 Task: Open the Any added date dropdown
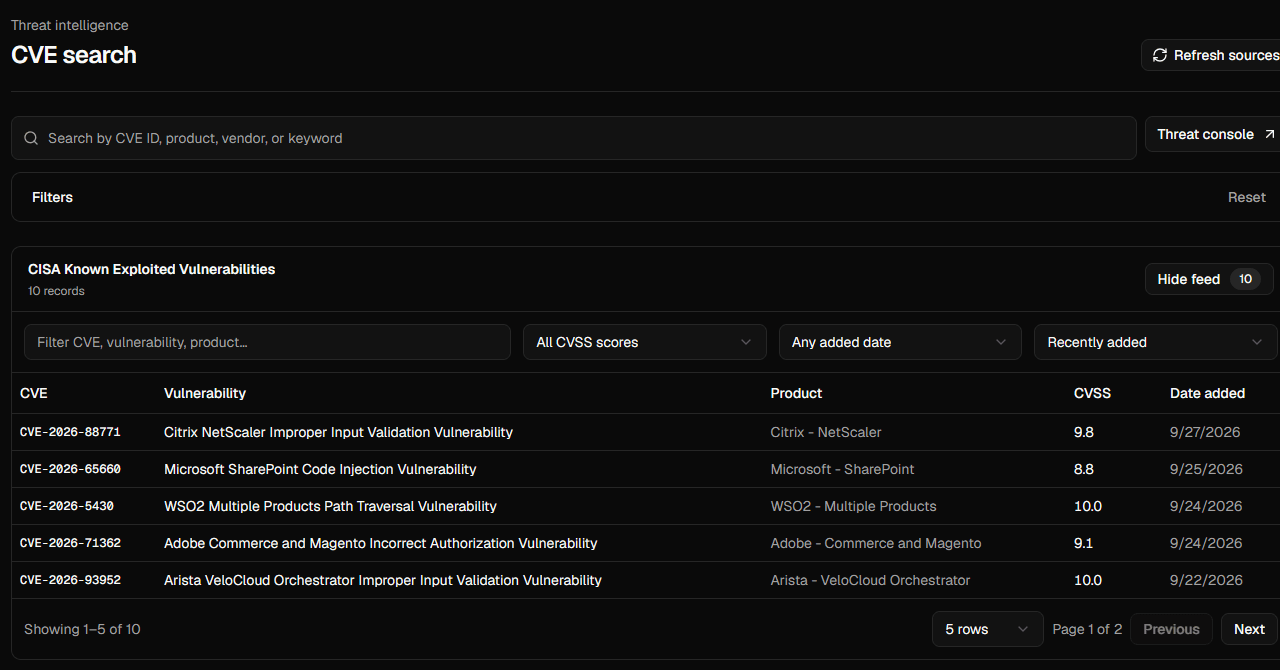pos(900,342)
